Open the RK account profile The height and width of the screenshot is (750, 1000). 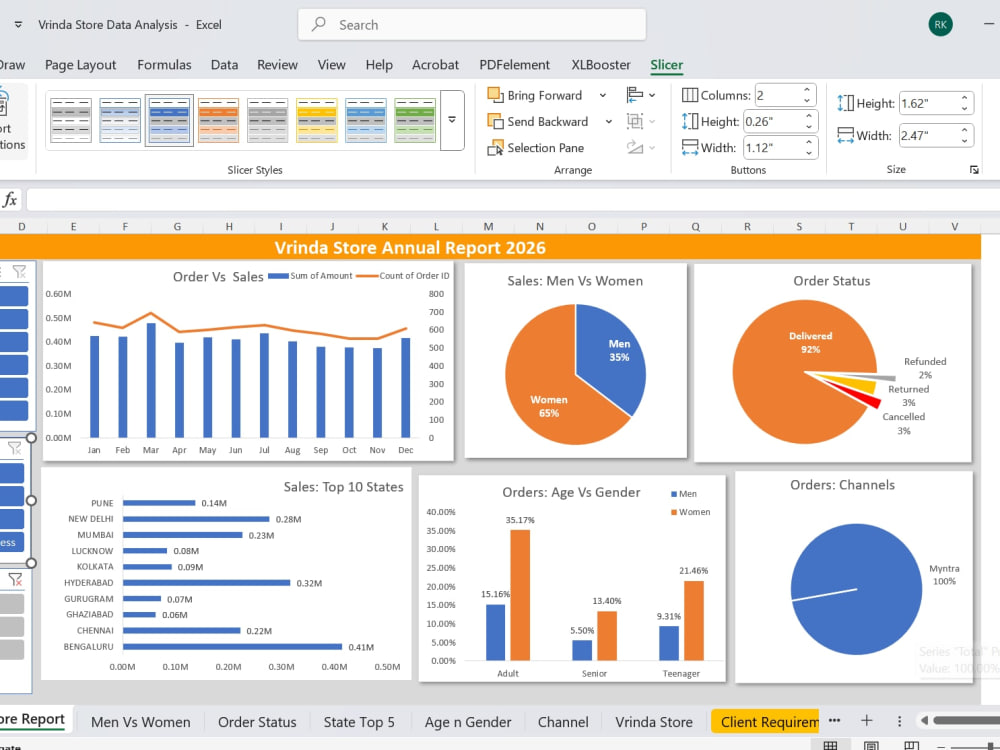pyautogui.click(x=940, y=25)
